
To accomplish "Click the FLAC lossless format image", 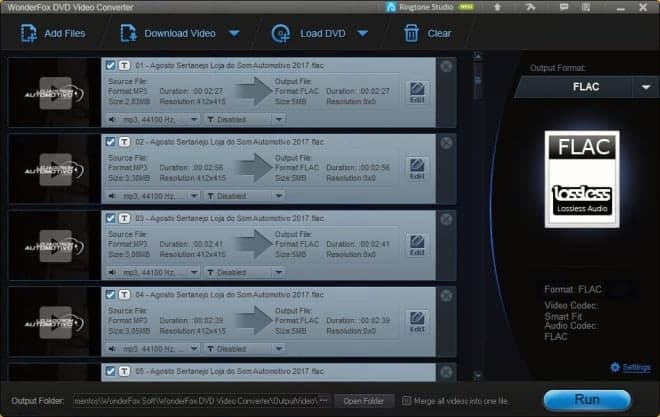I will pos(582,179).
